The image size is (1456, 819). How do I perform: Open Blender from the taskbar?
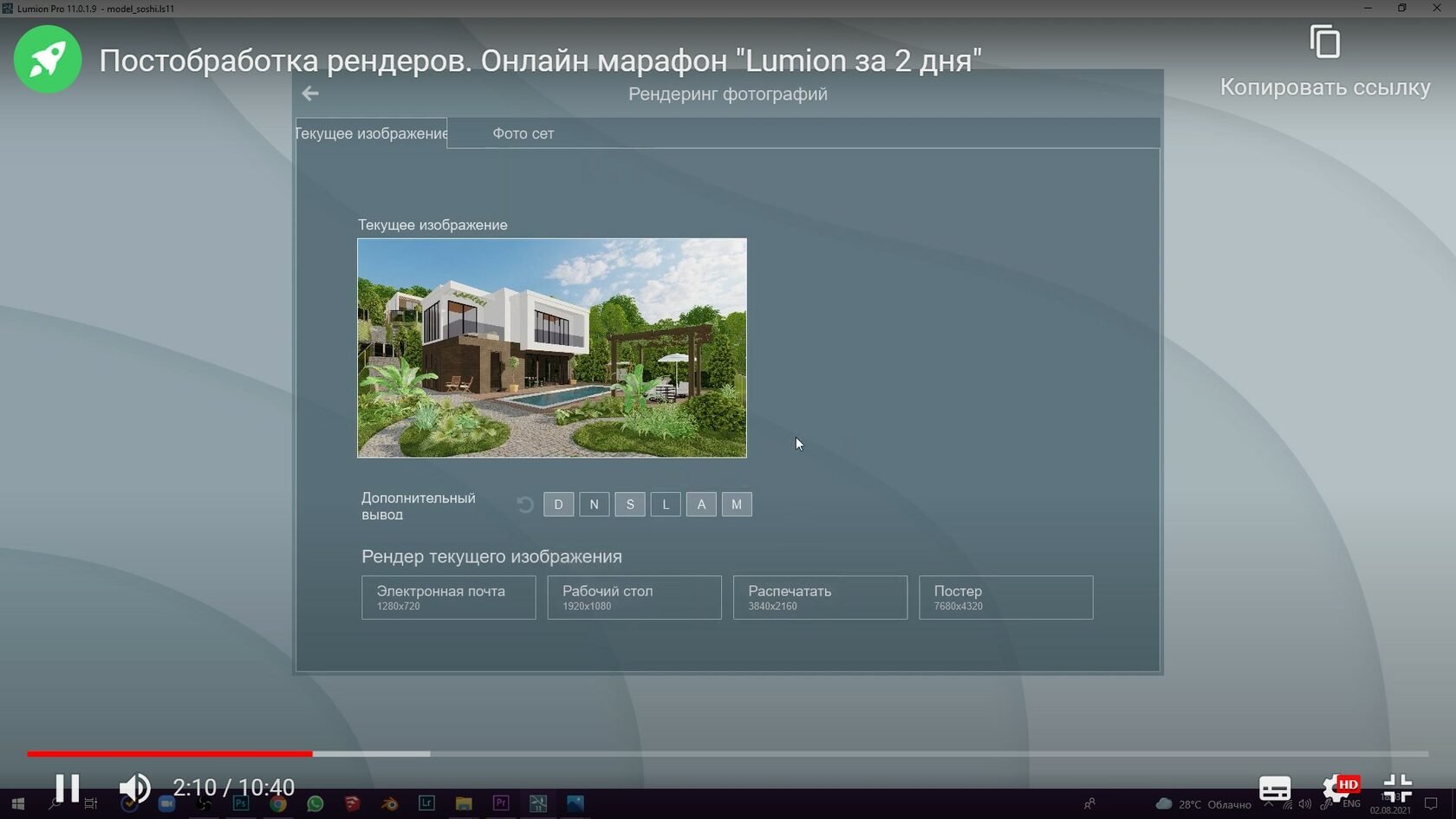point(390,803)
